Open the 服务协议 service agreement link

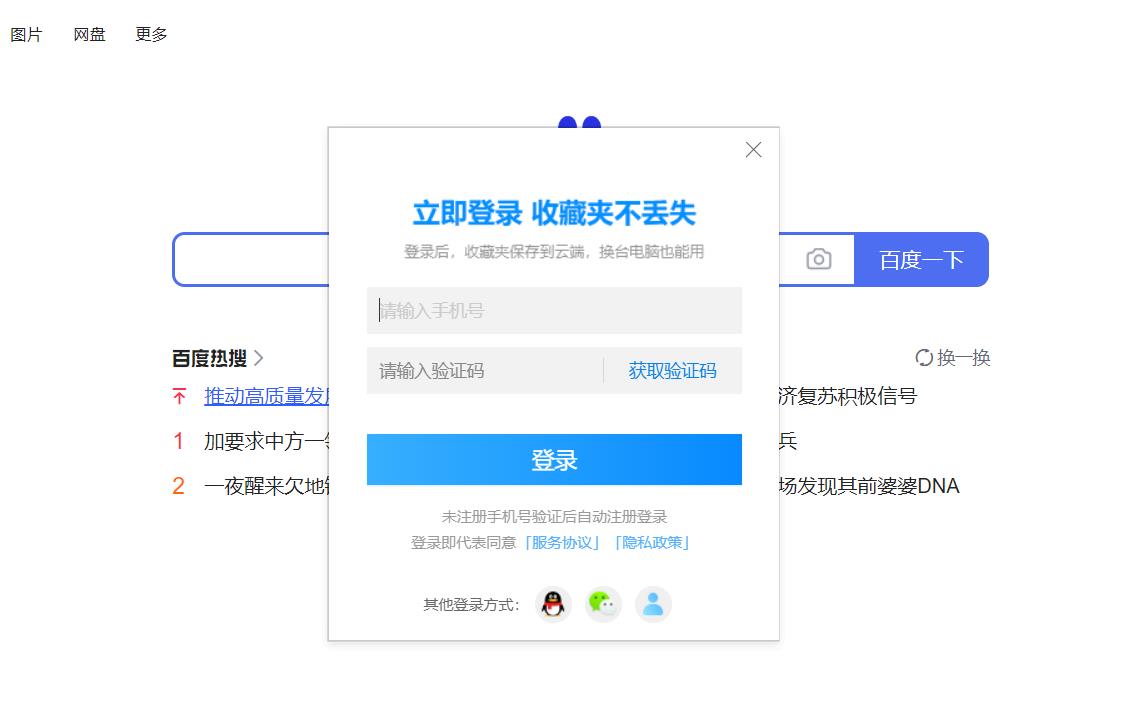click(562, 543)
